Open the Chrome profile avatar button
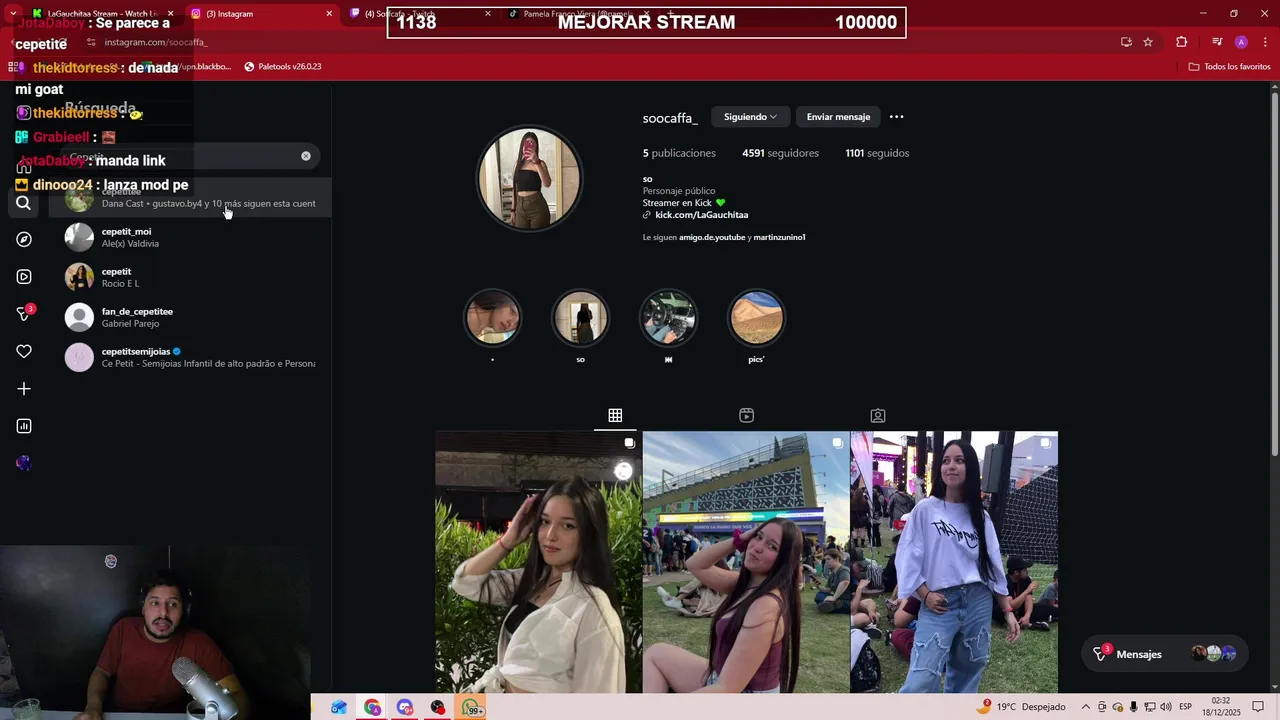 pos(1241,42)
